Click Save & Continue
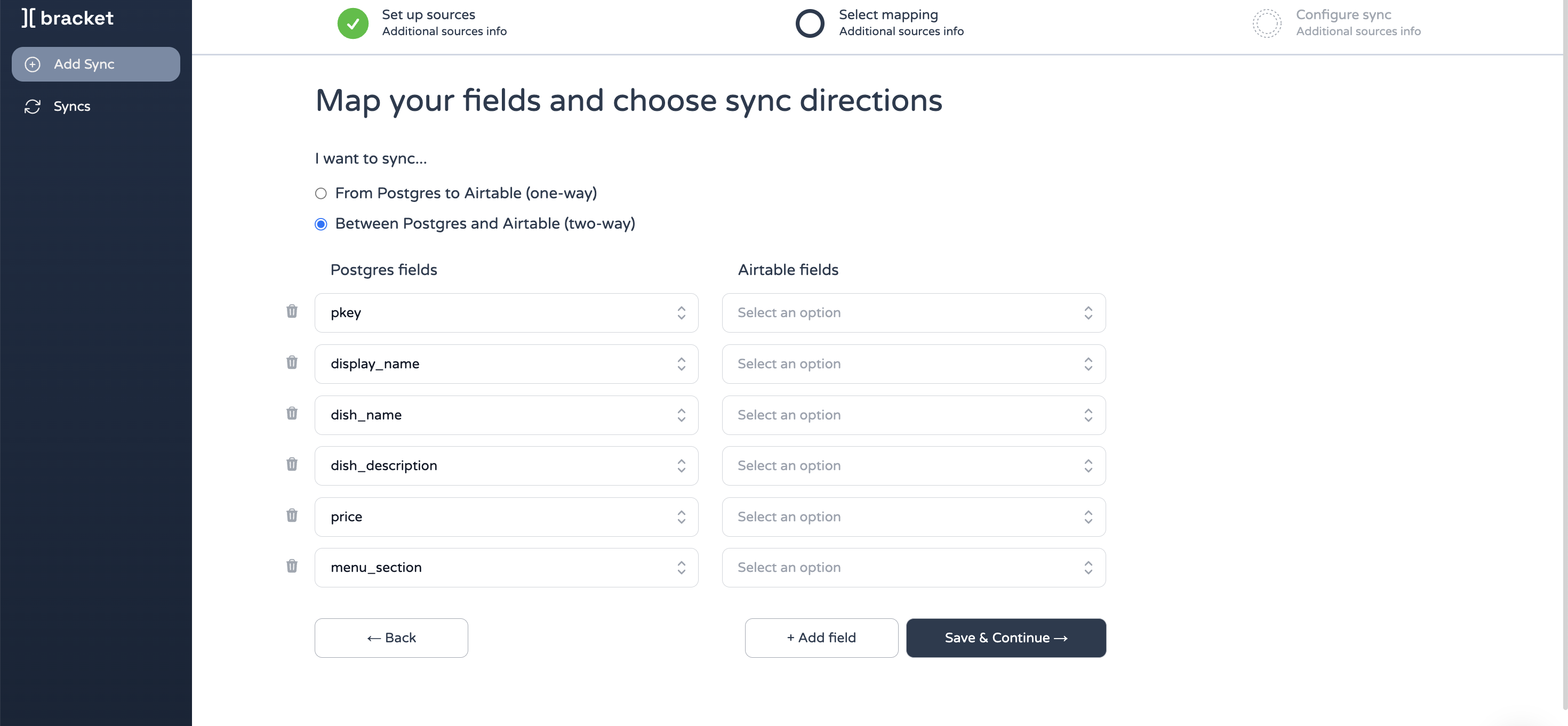The width and height of the screenshot is (1568, 726). pyautogui.click(x=1005, y=638)
